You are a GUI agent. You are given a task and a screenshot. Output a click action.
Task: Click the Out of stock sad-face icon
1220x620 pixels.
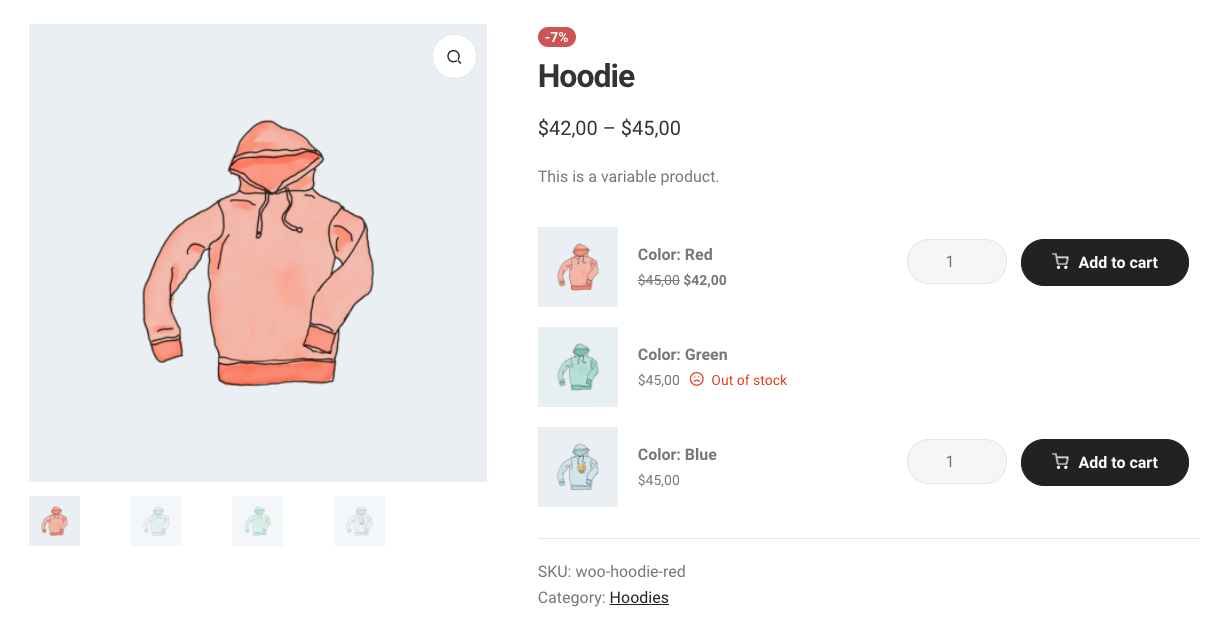[x=697, y=380]
